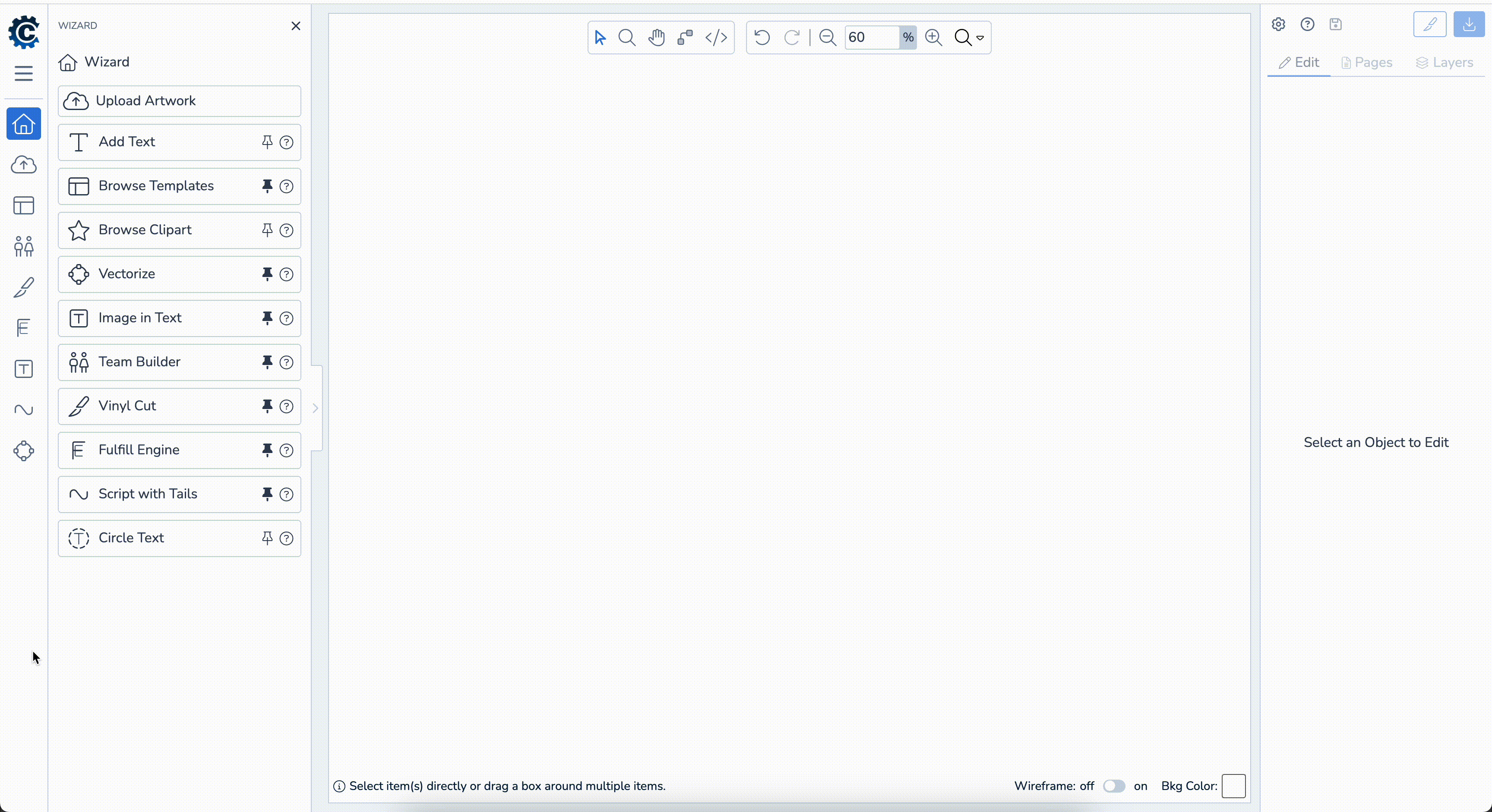Image resolution: width=1492 pixels, height=812 pixels.
Task: Collapse the wizard panel with chevron handle
Action: tap(315, 408)
